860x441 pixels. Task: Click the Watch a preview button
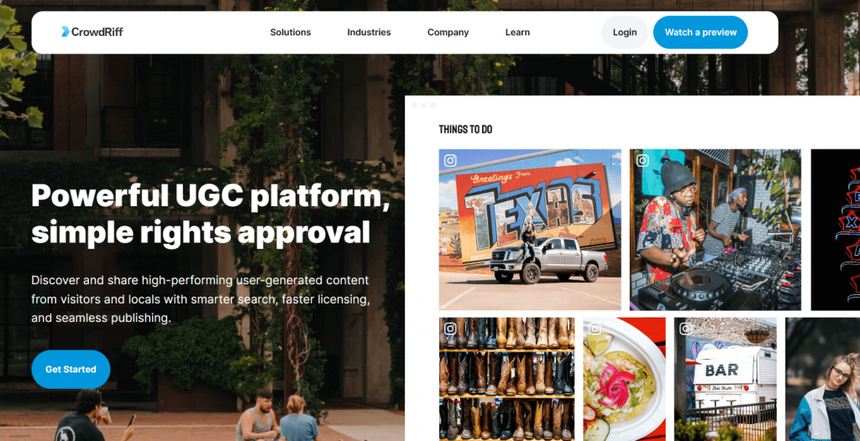[700, 32]
